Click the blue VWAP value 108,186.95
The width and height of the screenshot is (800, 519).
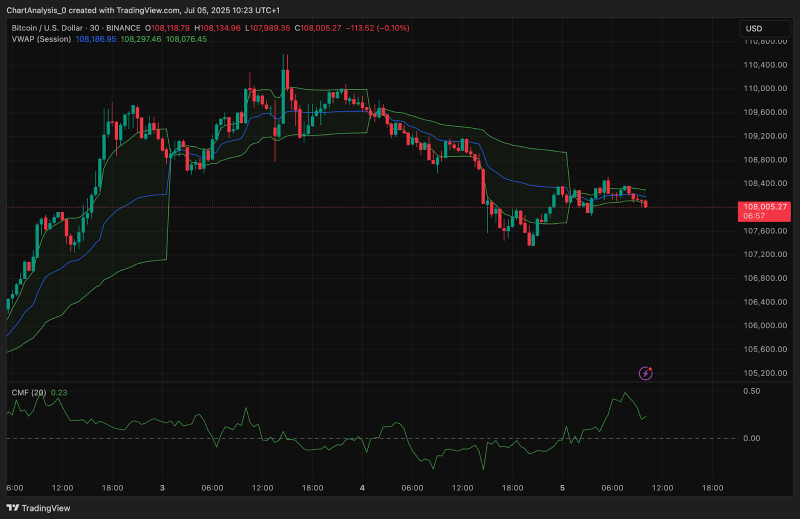coord(96,39)
